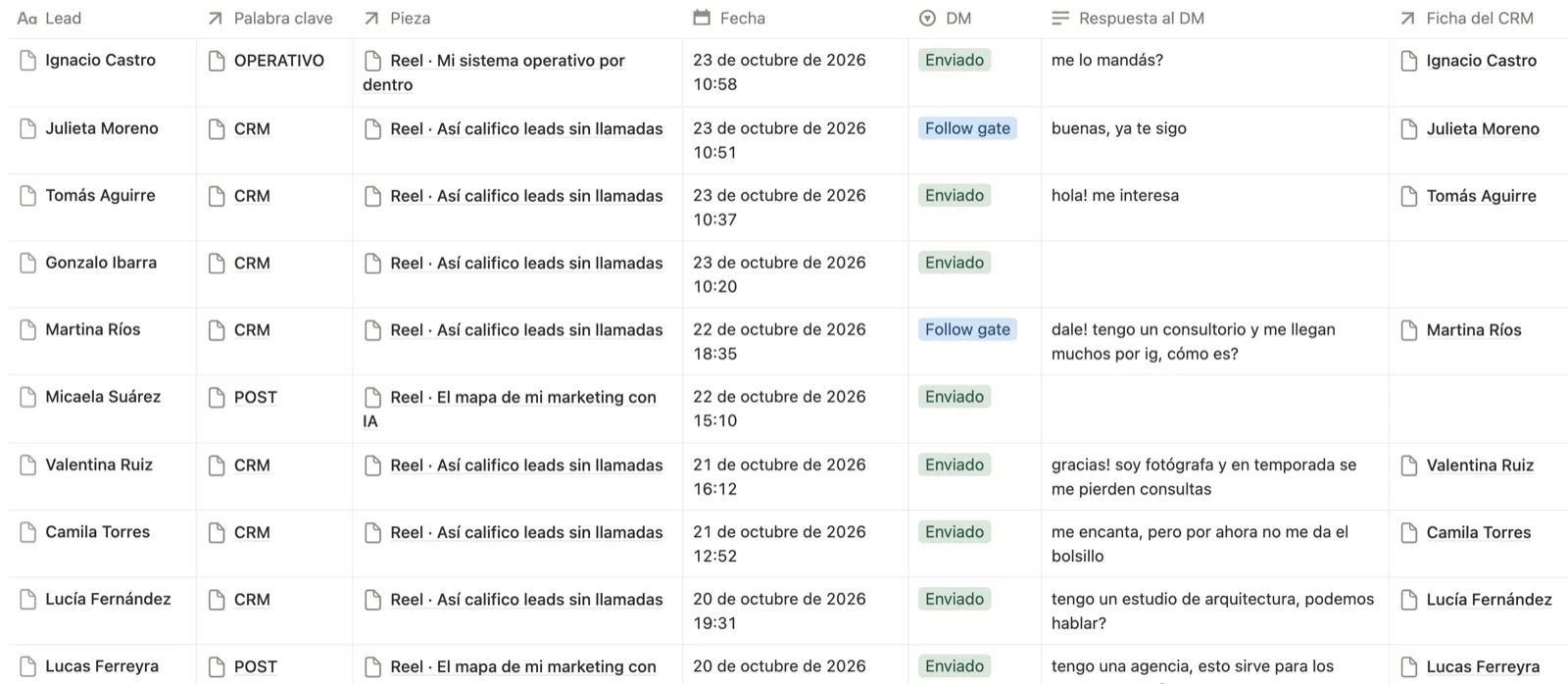Click page icon beside OPERATIVO keyword
Screen dimensions: 1568x684
pyautogui.click(x=217, y=61)
